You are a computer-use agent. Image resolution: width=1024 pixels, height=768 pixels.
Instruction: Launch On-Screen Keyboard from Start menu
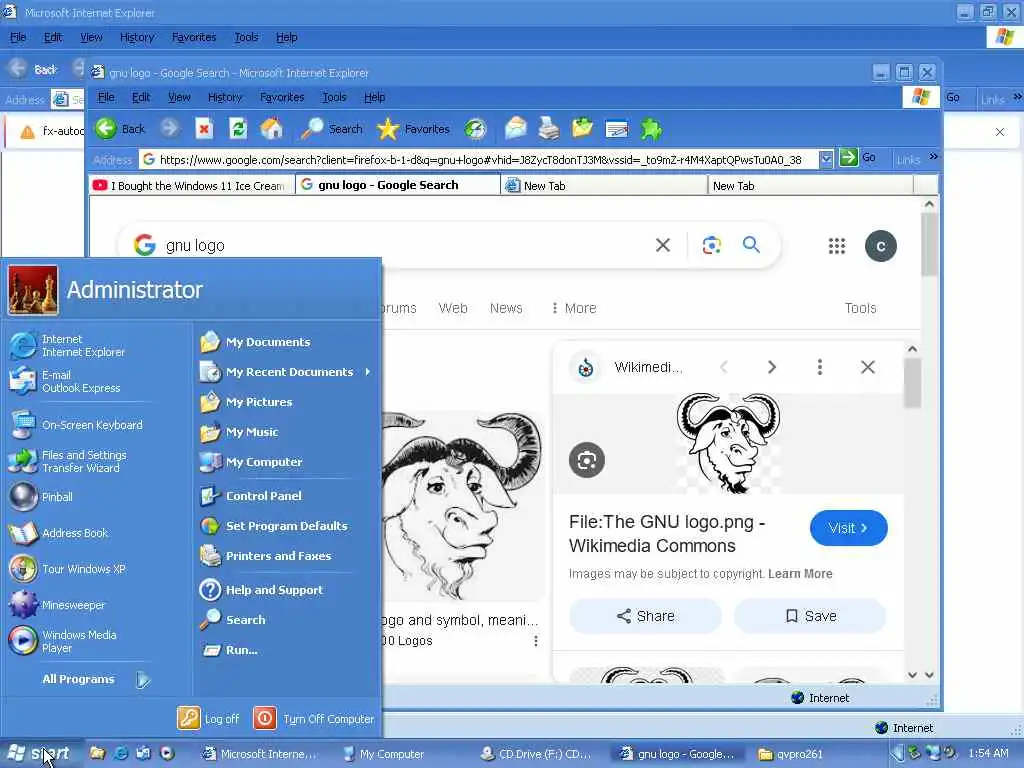point(77,425)
